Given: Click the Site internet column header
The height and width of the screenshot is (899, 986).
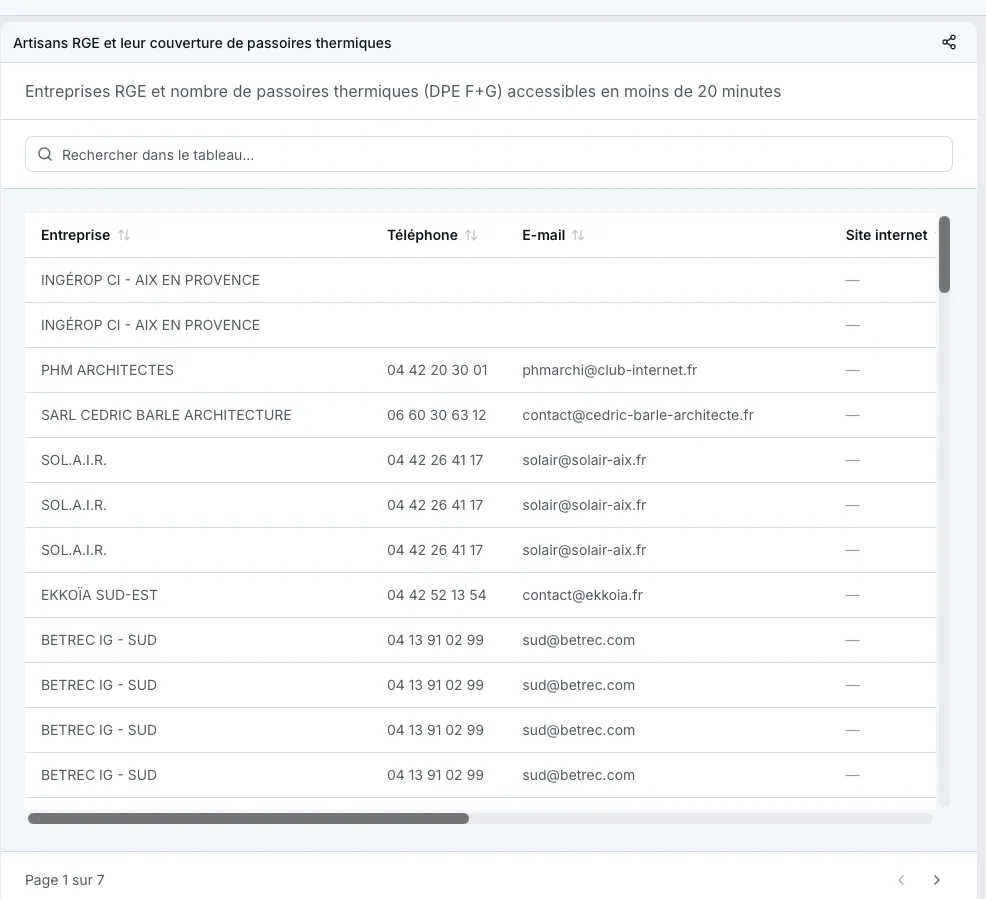Looking at the screenshot, I should coord(886,235).
